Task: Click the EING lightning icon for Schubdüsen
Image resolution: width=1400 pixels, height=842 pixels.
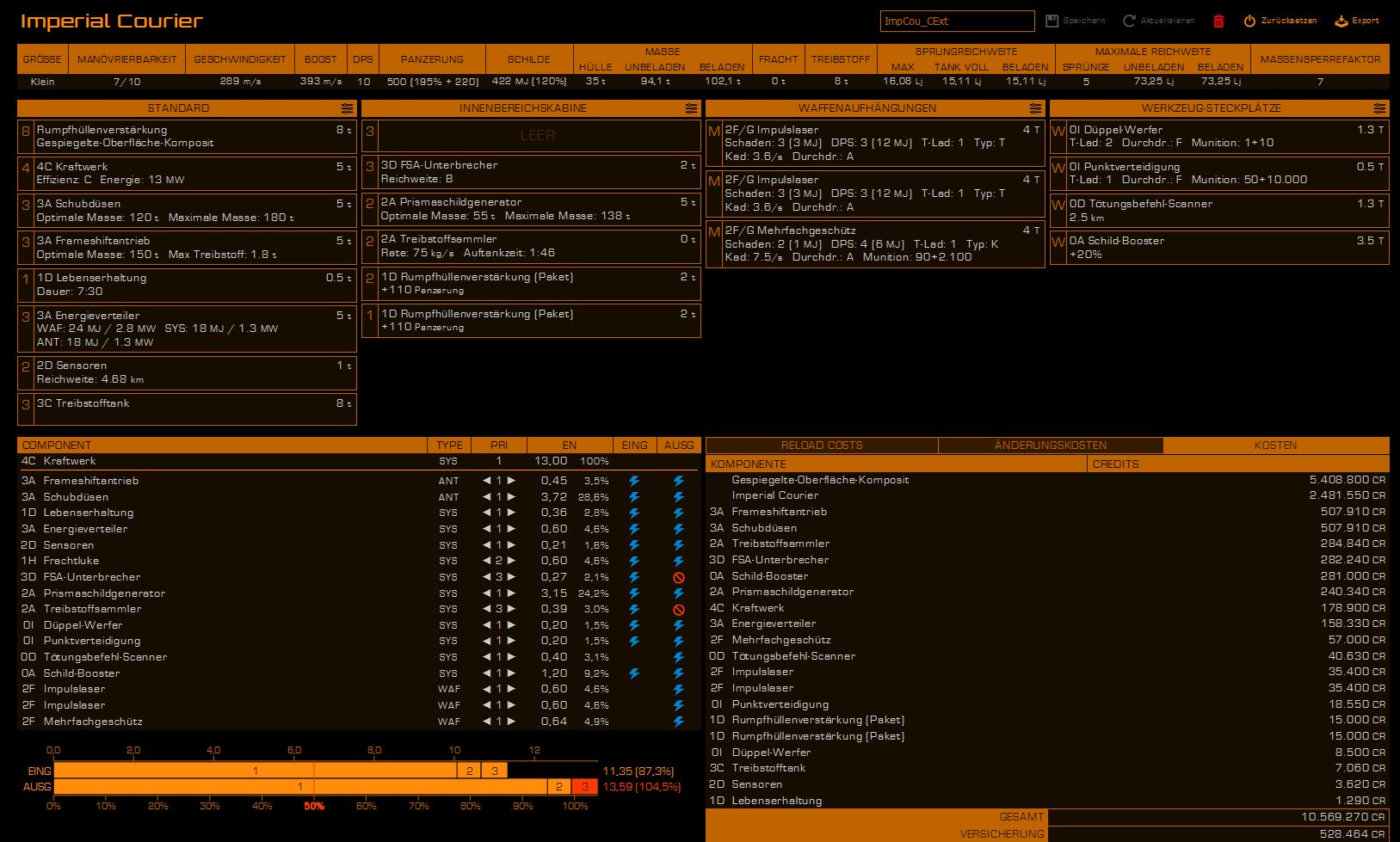Action: point(634,497)
